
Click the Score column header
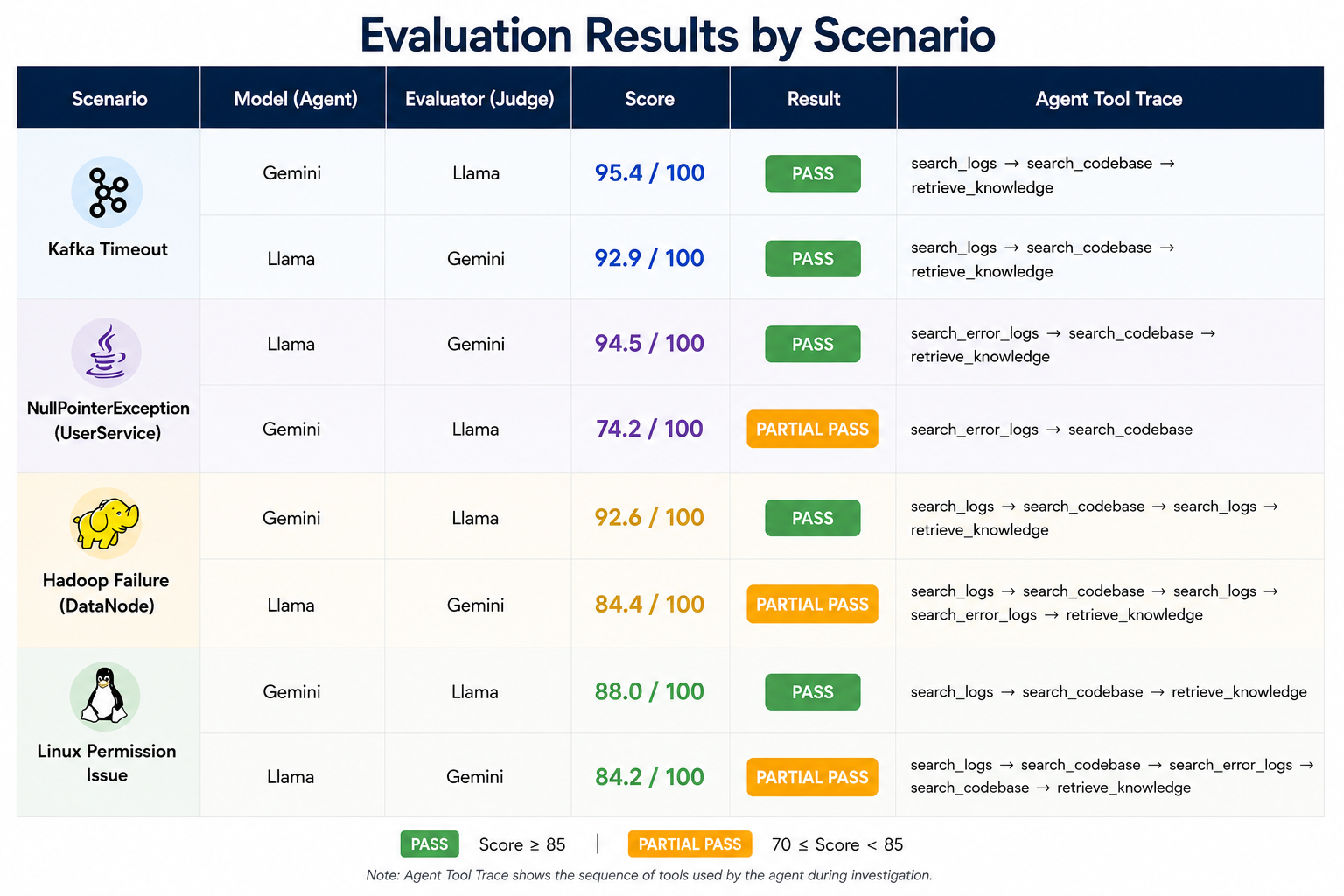pos(650,99)
